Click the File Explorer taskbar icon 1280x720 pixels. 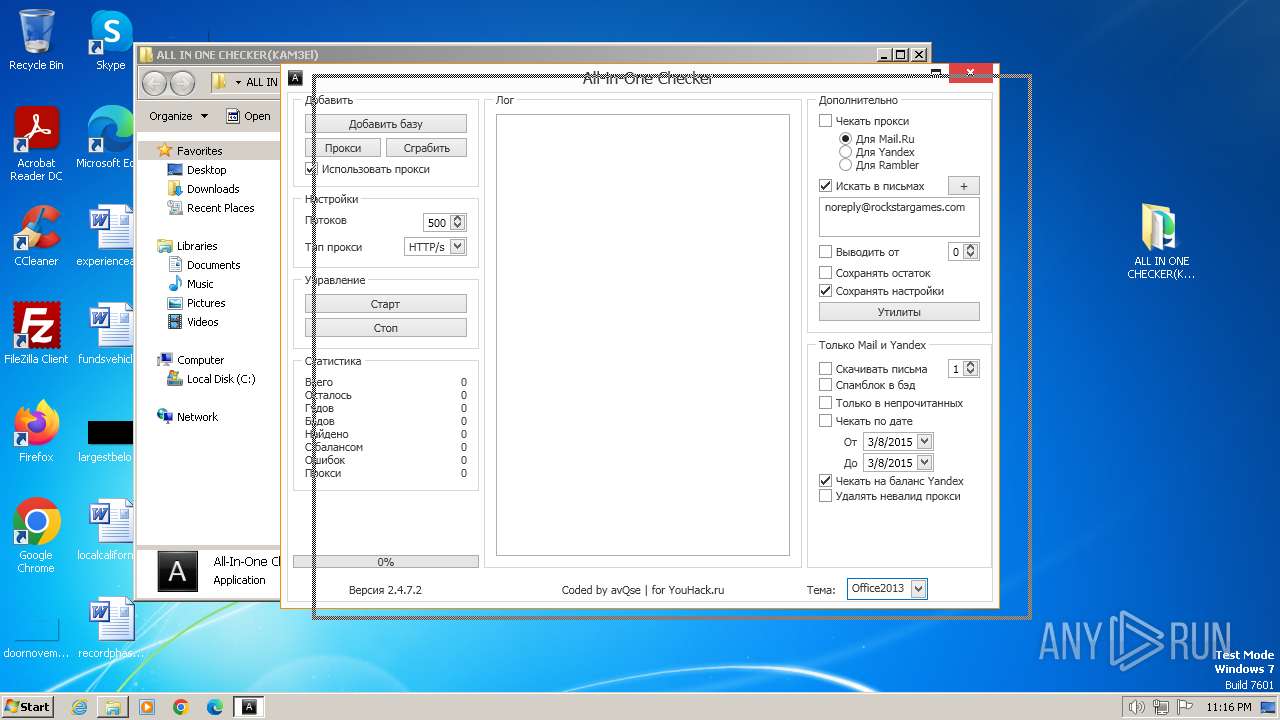tap(113, 707)
